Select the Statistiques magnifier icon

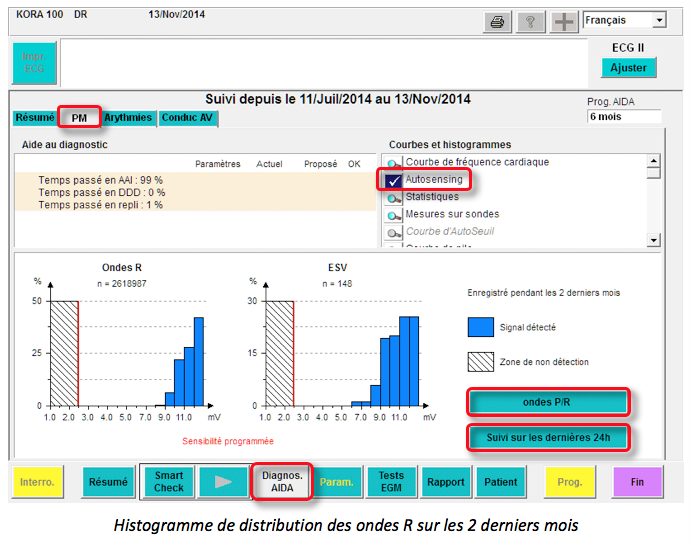click(x=394, y=197)
